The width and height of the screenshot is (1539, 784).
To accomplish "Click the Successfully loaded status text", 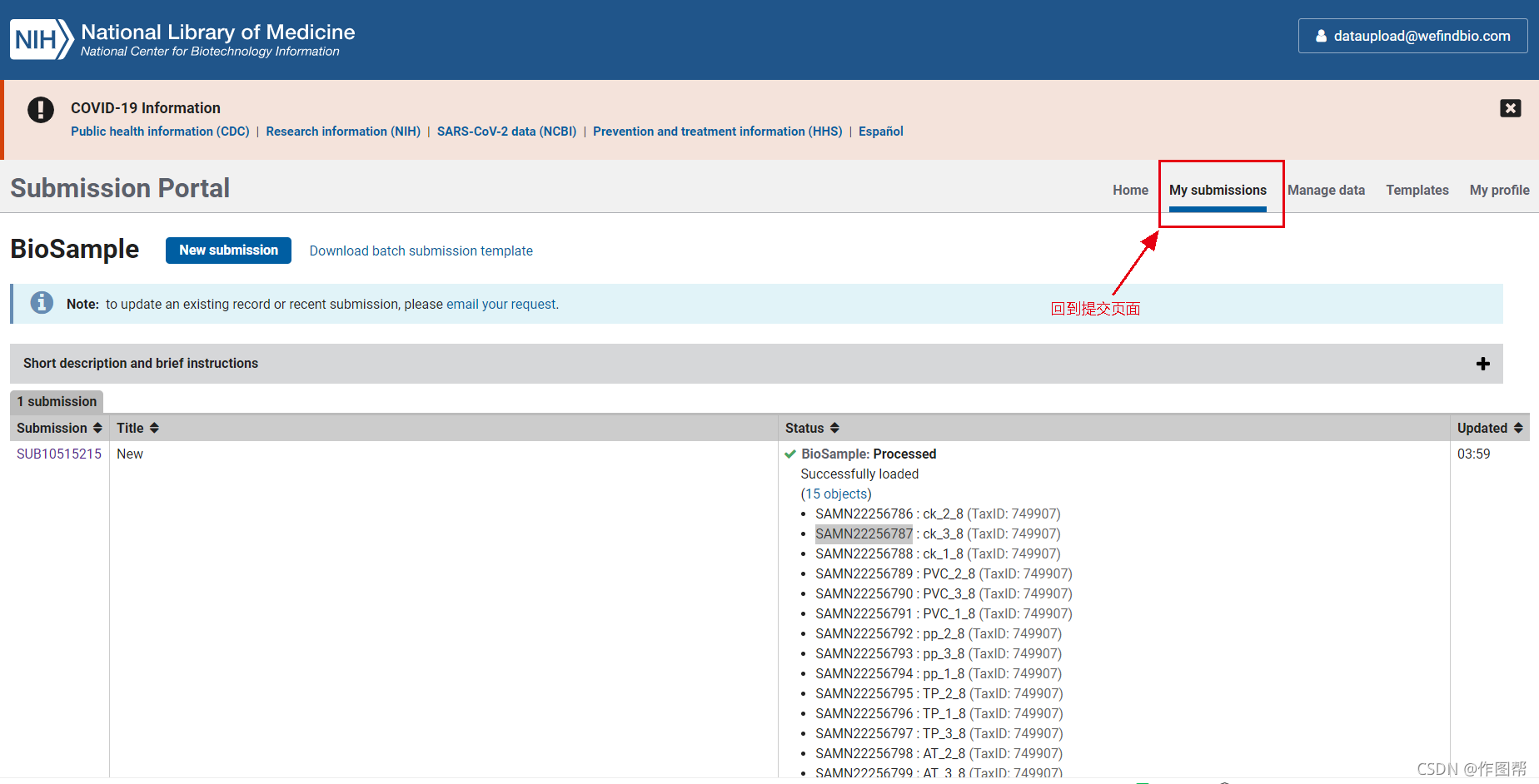I will [x=859, y=474].
